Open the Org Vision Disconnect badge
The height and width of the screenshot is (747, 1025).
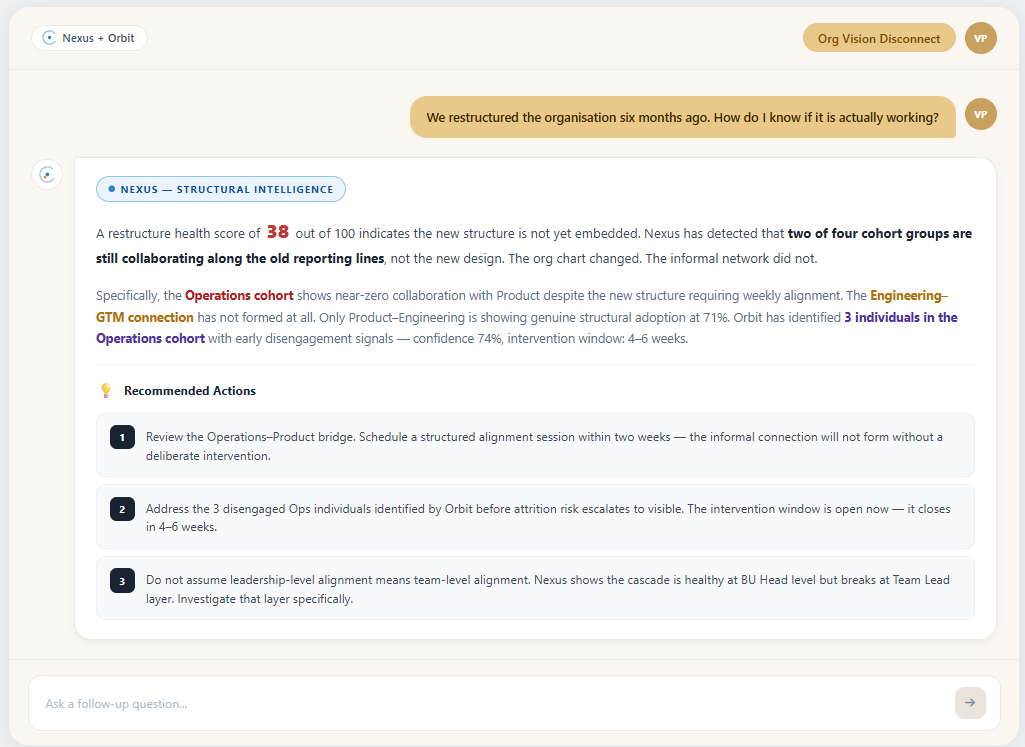point(879,39)
